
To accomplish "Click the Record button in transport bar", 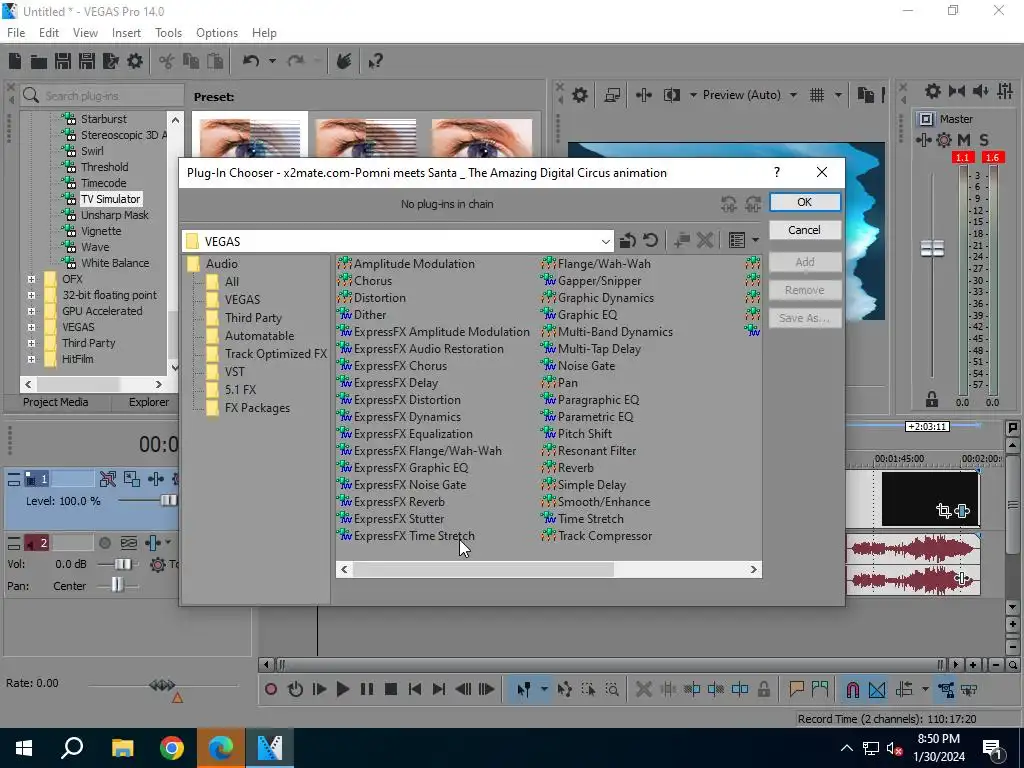I will (x=271, y=689).
